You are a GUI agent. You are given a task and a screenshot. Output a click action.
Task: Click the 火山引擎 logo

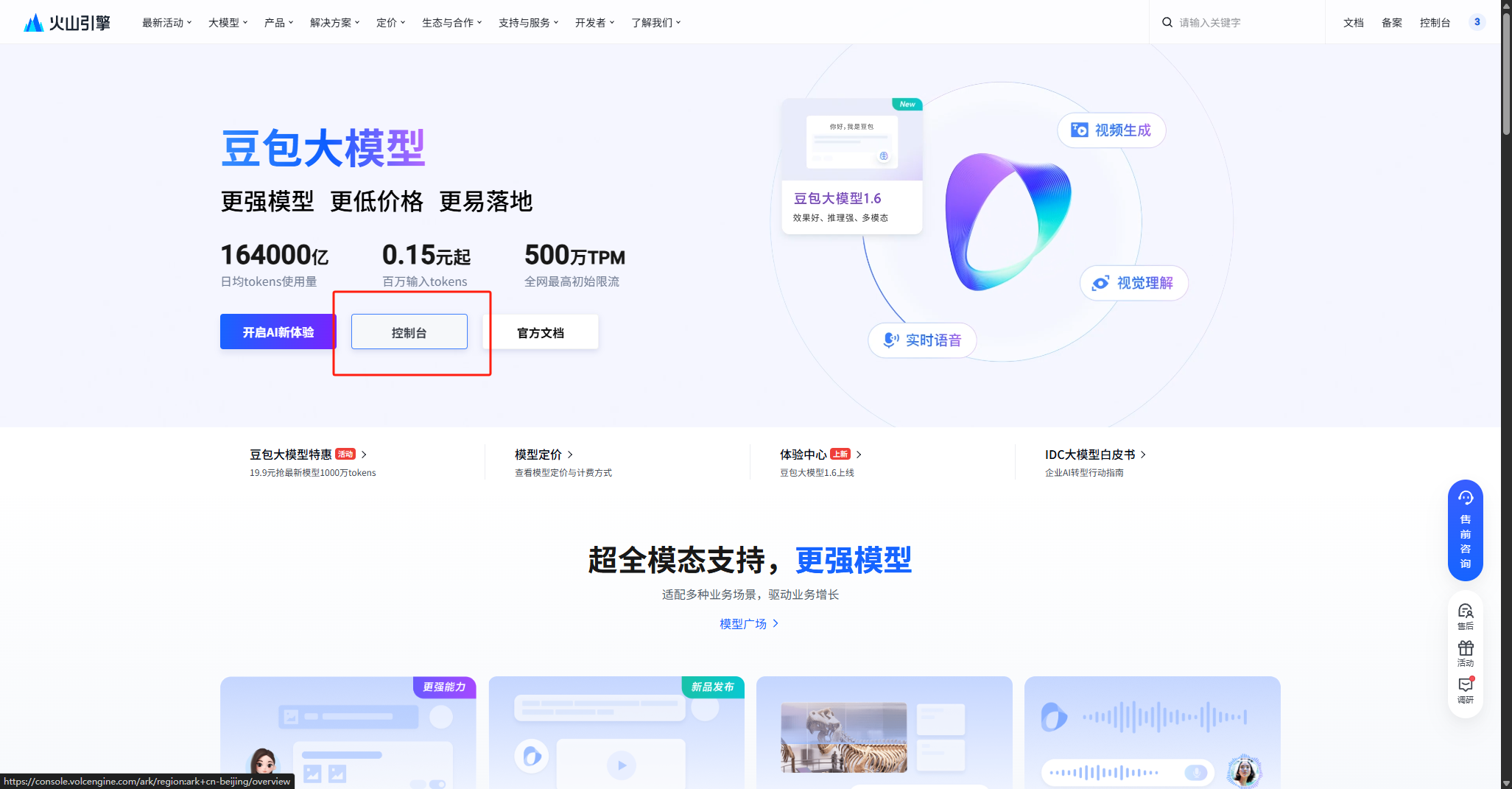click(x=67, y=23)
